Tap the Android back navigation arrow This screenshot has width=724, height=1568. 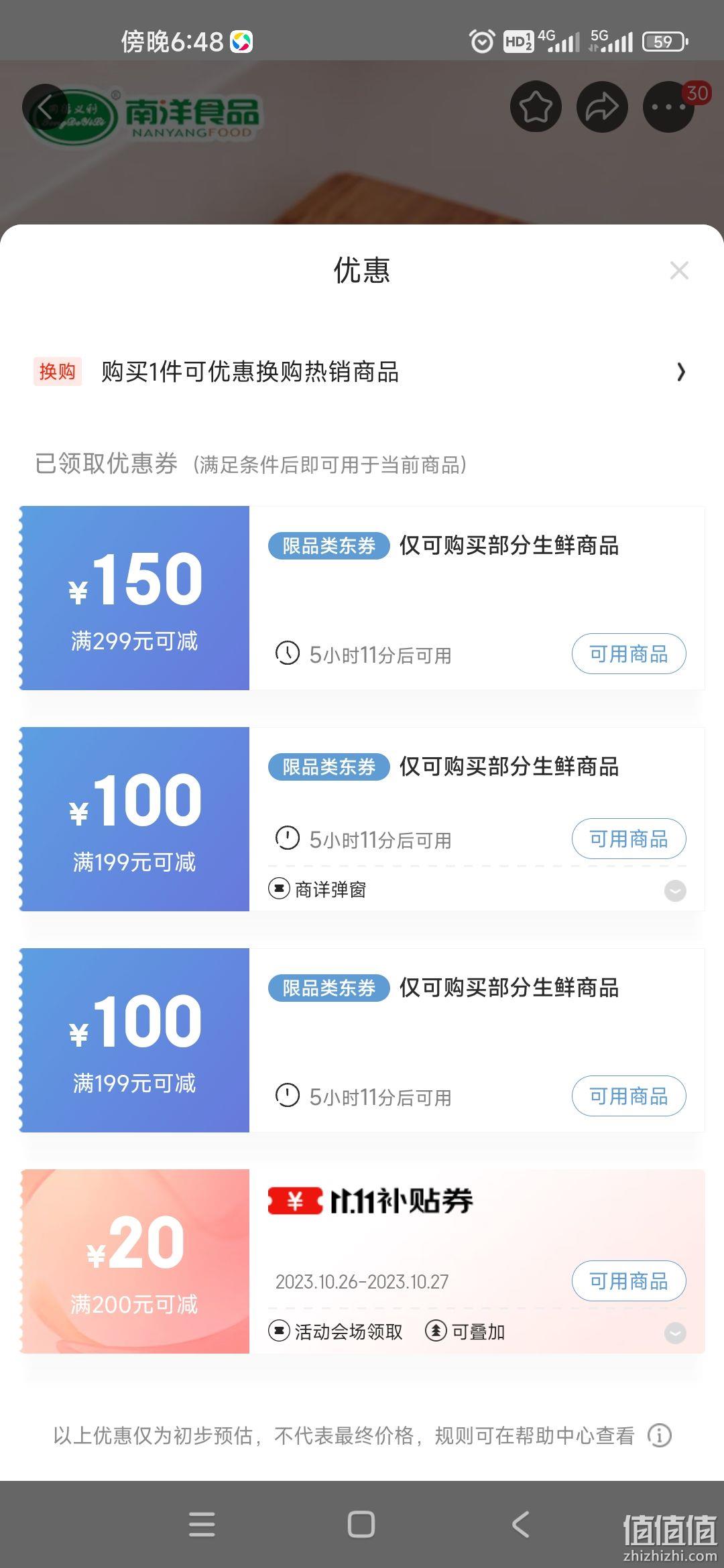pos(521,1524)
